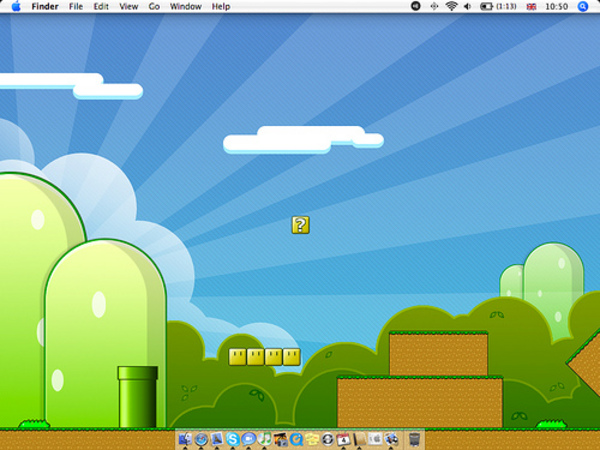This screenshot has width=600, height=450.
Task: Click the battery status icon
Action: (486, 7)
